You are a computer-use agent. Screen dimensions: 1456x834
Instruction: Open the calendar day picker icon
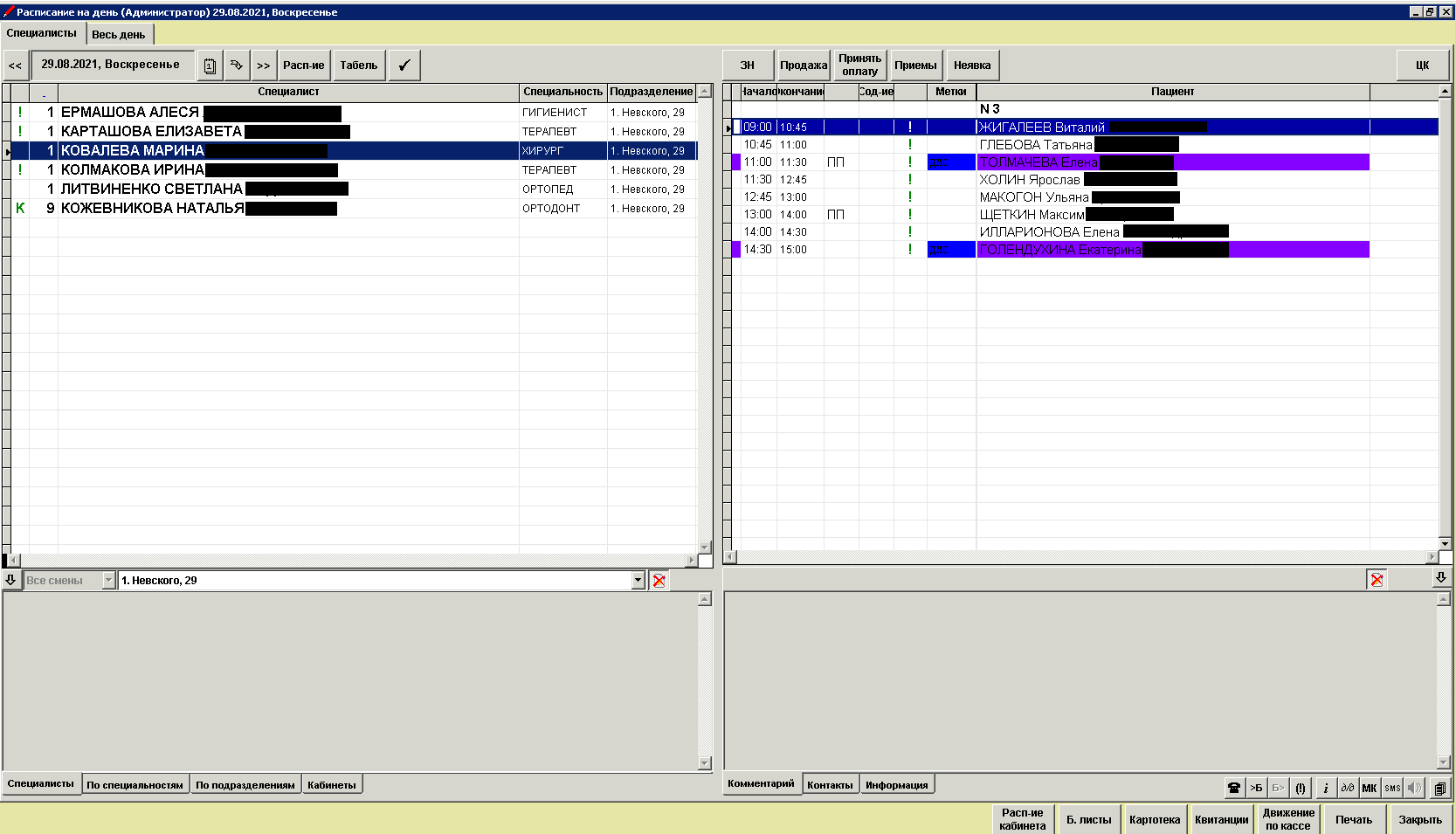(x=210, y=65)
